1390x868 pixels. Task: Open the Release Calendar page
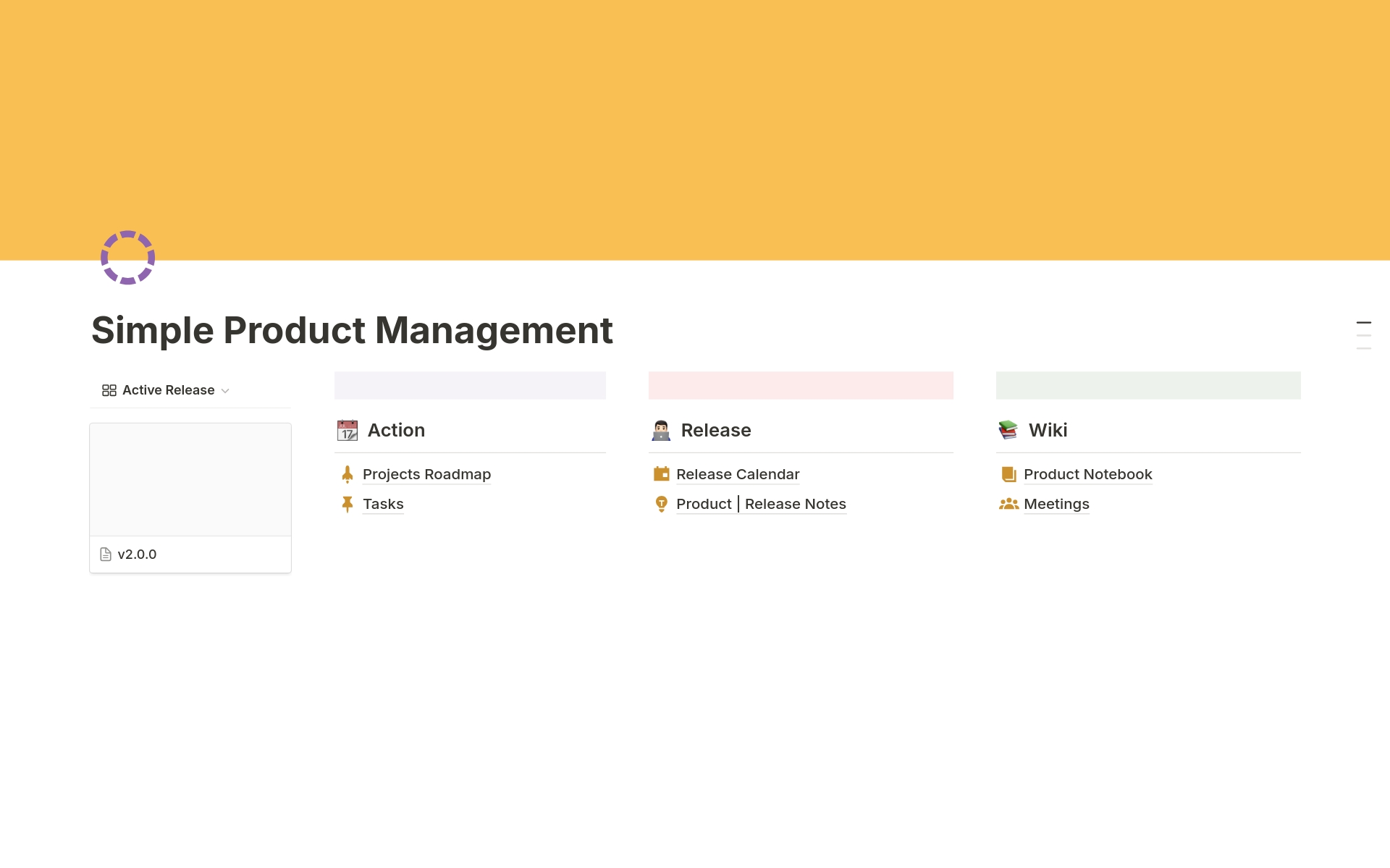coord(738,474)
